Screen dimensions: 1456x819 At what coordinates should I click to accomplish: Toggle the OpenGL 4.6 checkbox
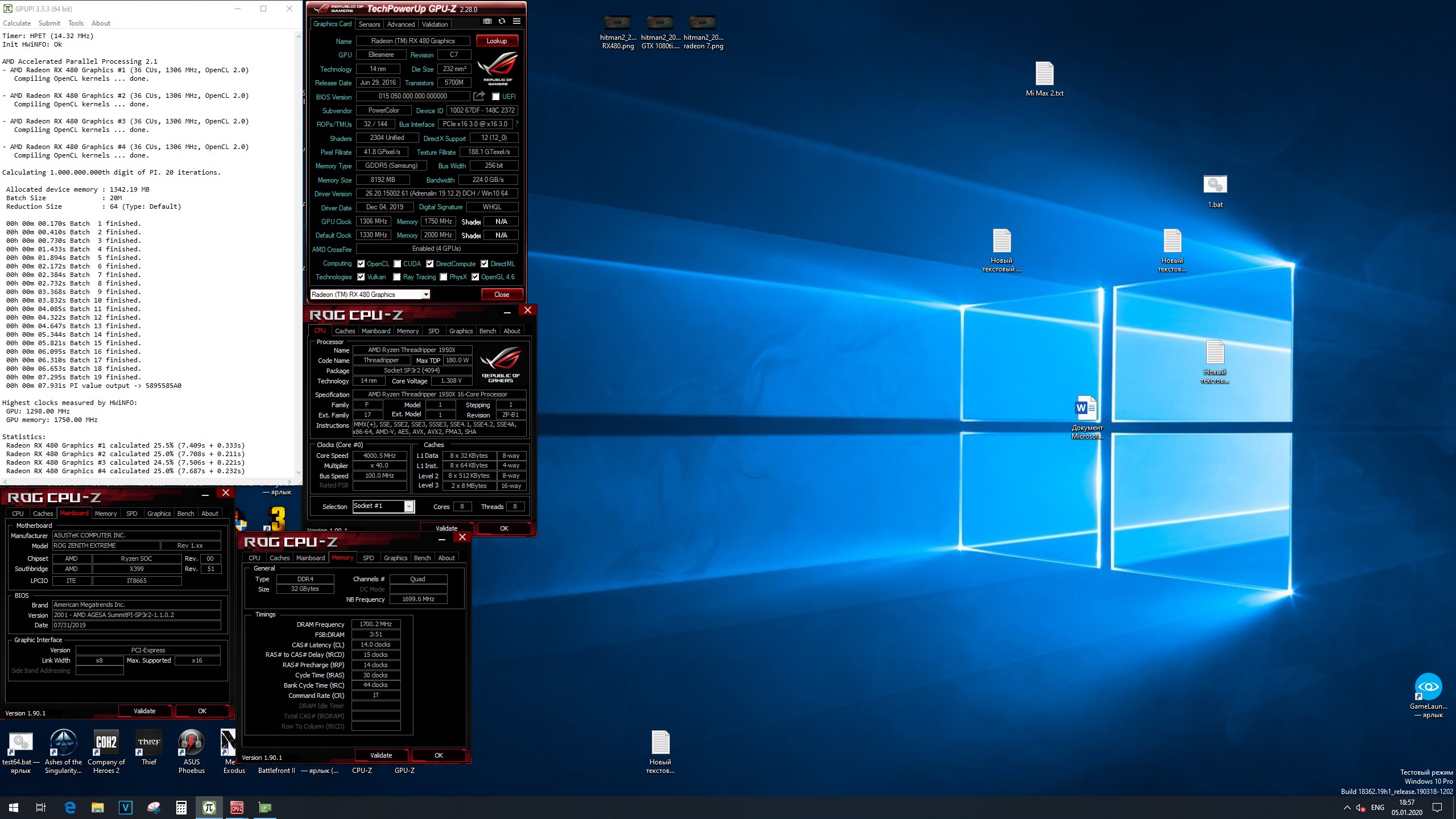point(475,277)
